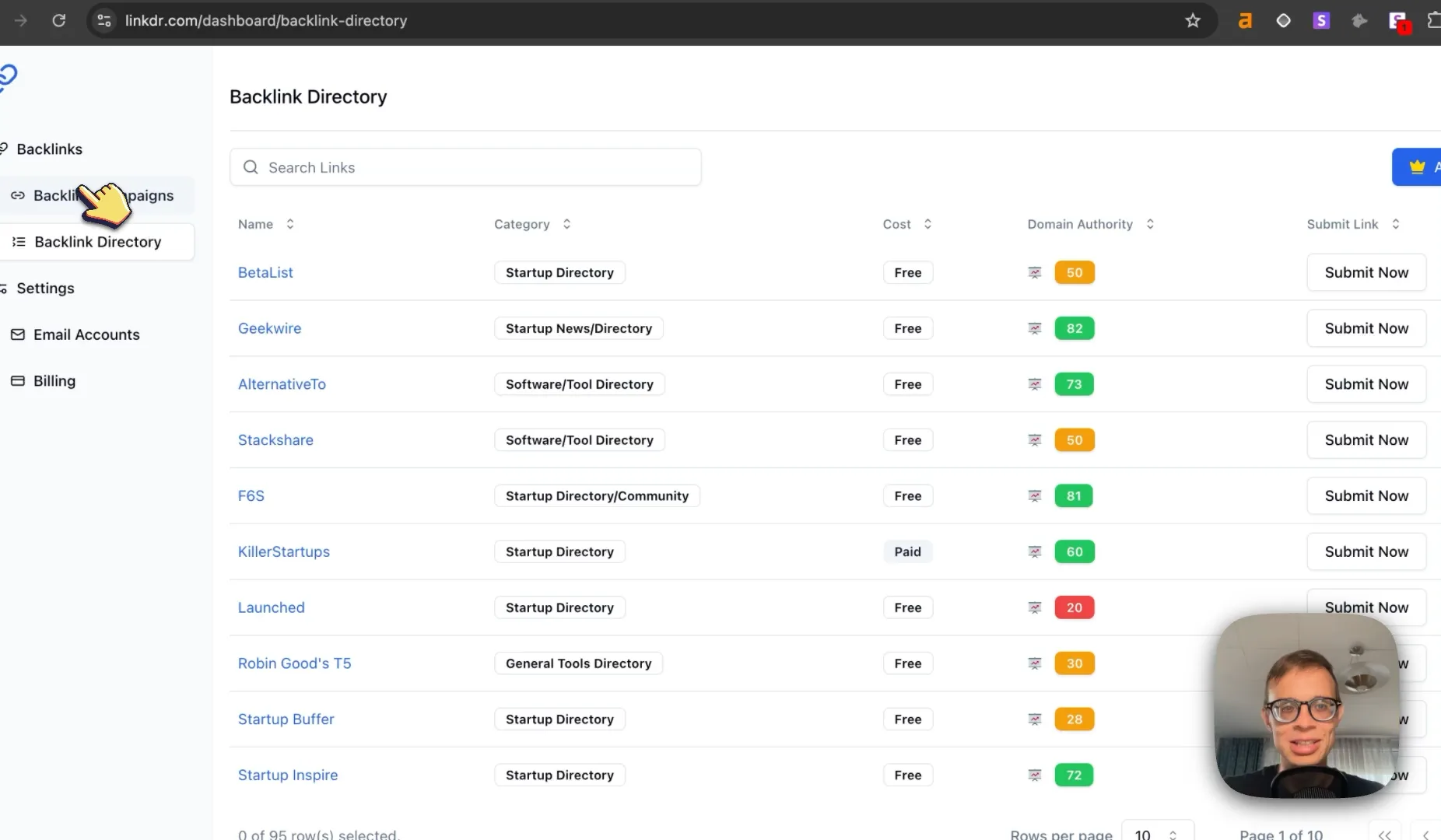Click the domain authority chart icon for F6S

[1035, 496]
